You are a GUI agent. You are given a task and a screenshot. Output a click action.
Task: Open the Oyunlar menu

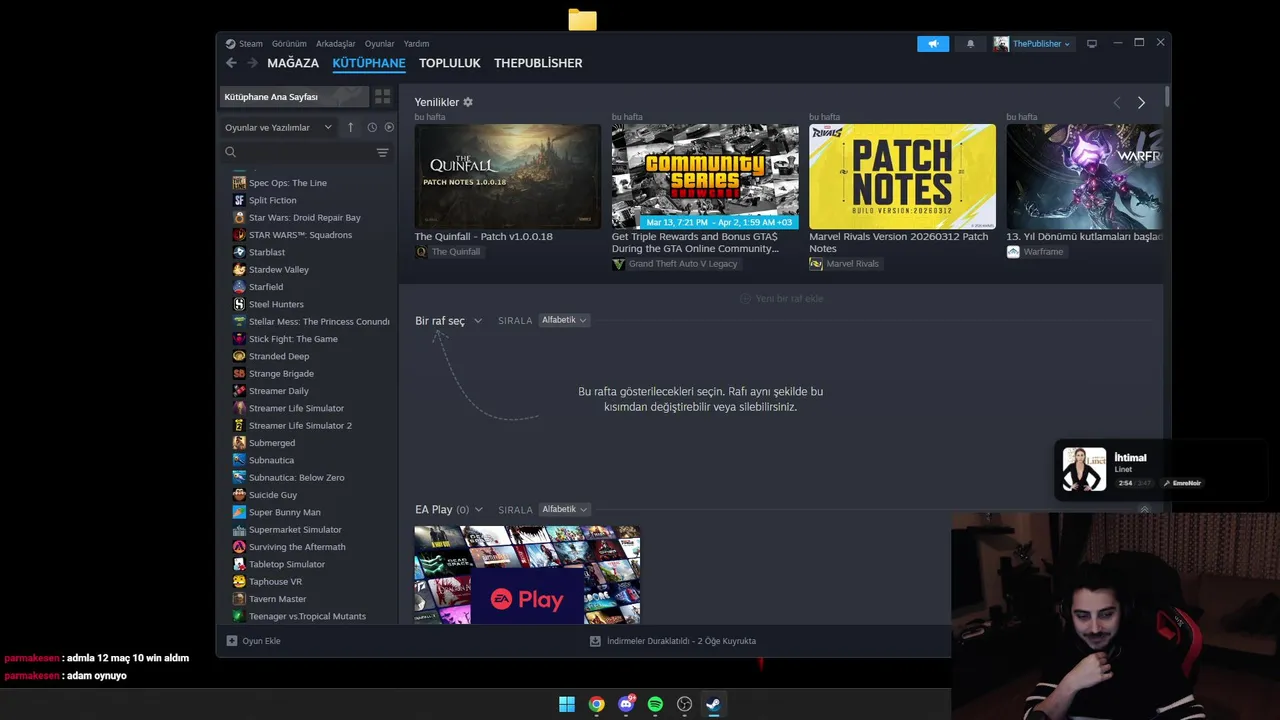click(380, 44)
